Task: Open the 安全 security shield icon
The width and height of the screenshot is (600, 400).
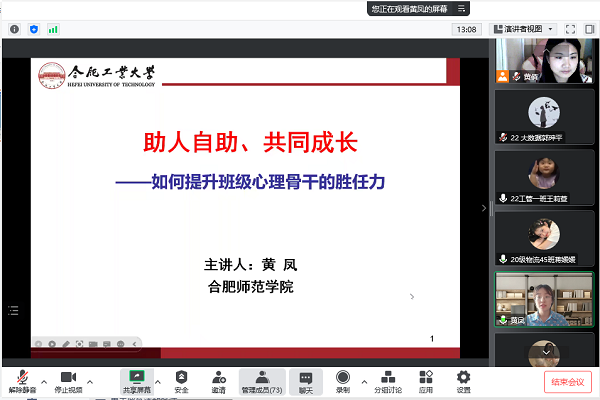Action: pyautogui.click(x=182, y=378)
